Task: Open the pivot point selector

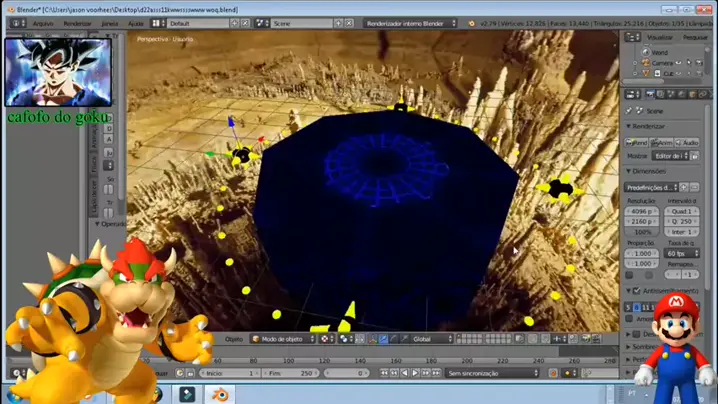Action: coord(346,339)
